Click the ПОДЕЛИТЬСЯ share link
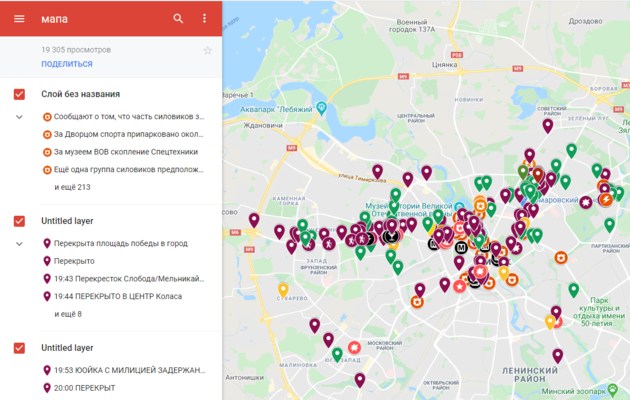This screenshot has height=400, width=630. click(x=67, y=64)
